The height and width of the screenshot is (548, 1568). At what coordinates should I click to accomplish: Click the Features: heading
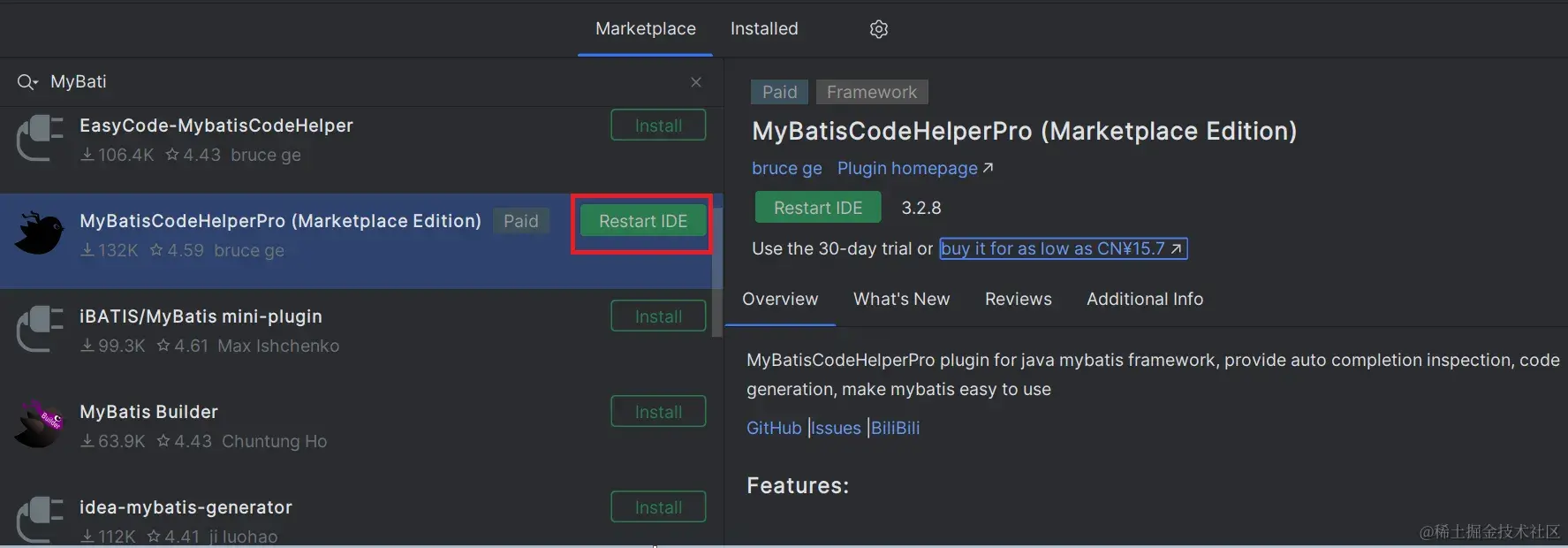pos(798,485)
